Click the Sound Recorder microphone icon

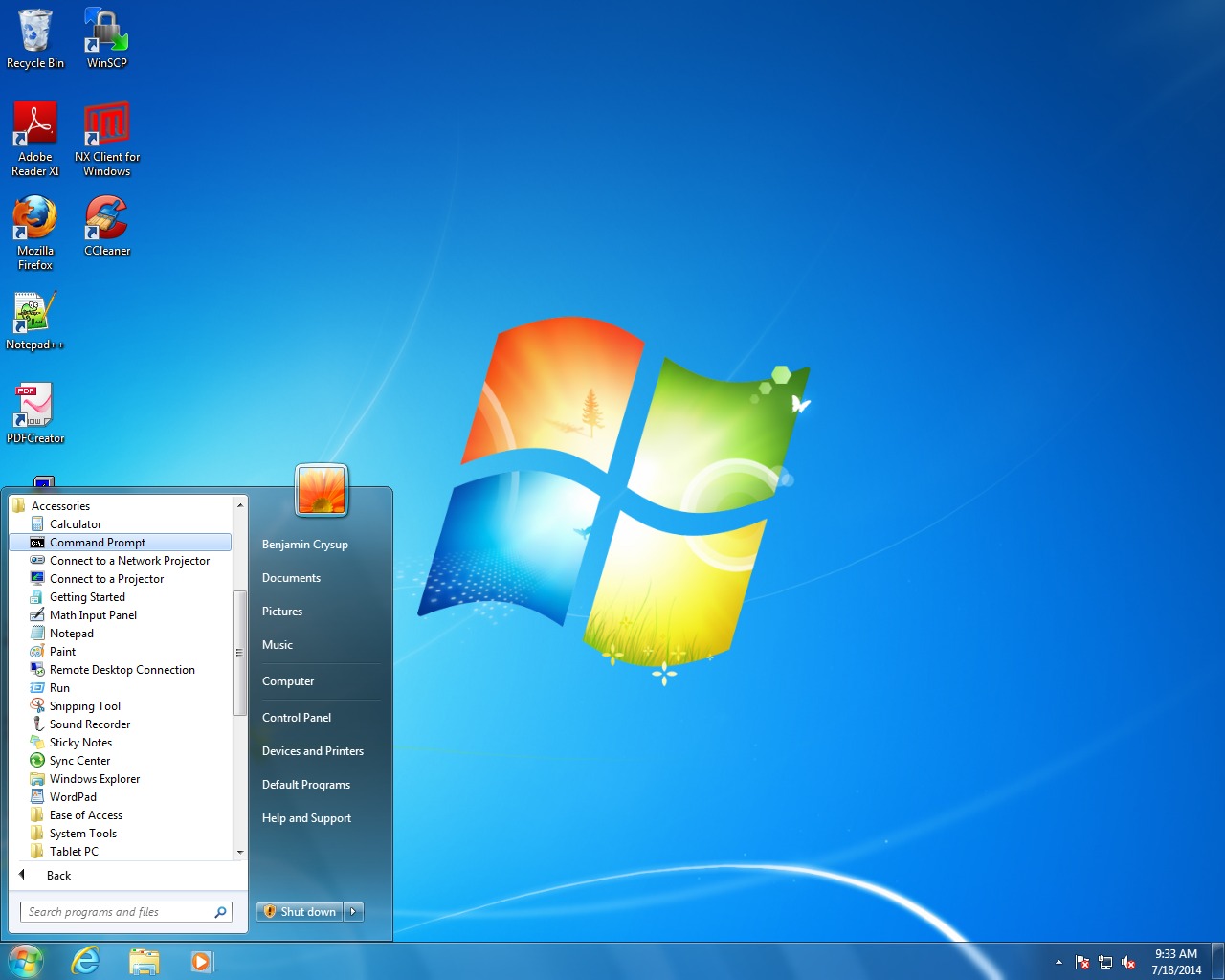37,724
